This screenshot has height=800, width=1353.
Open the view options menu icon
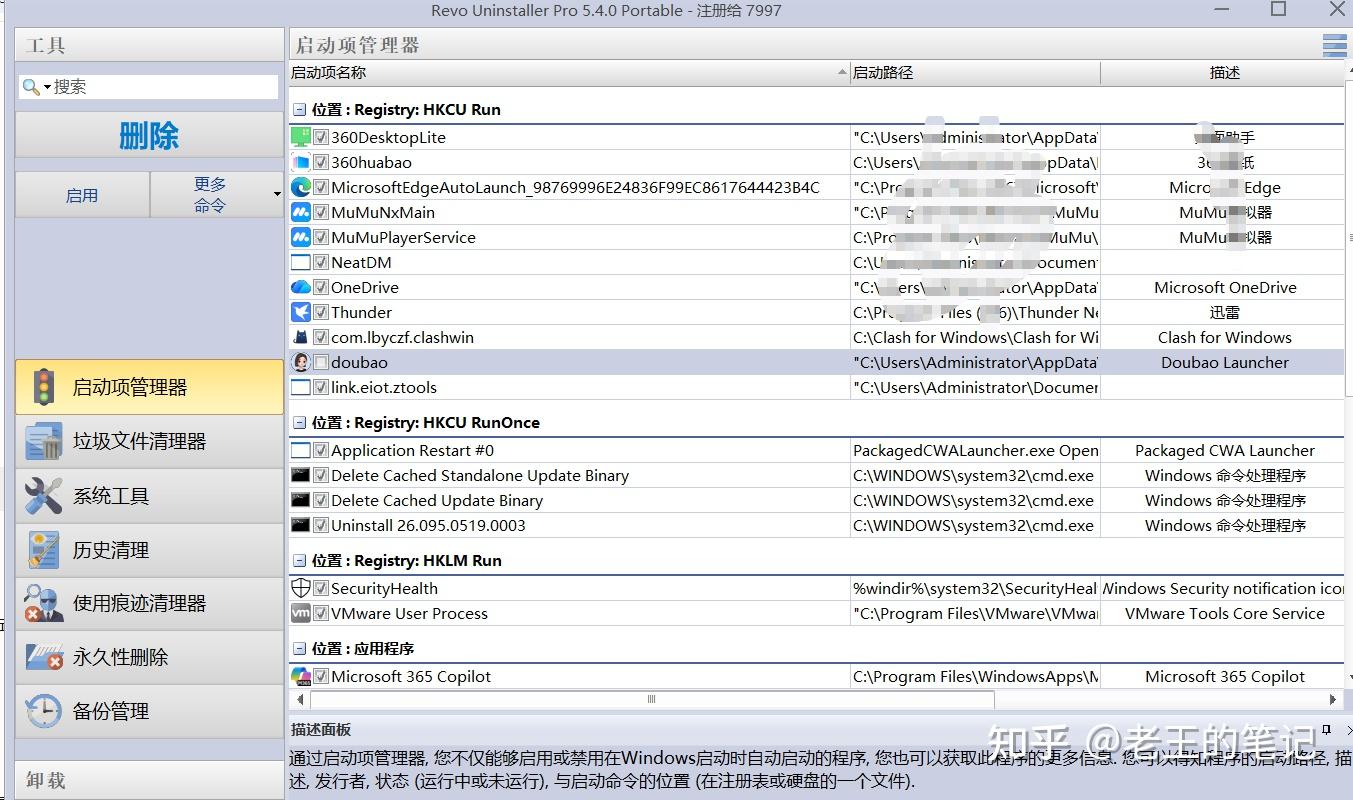[1334, 45]
